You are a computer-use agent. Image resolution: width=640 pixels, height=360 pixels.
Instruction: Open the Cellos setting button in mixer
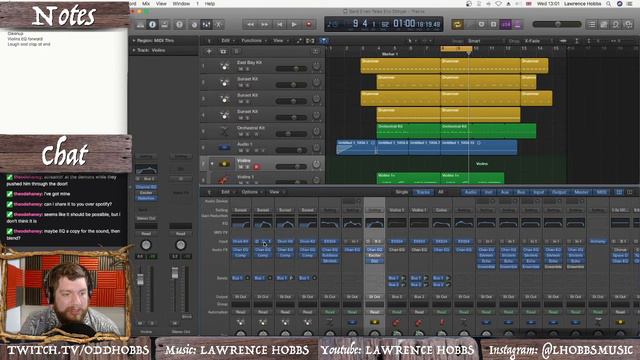point(441,210)
